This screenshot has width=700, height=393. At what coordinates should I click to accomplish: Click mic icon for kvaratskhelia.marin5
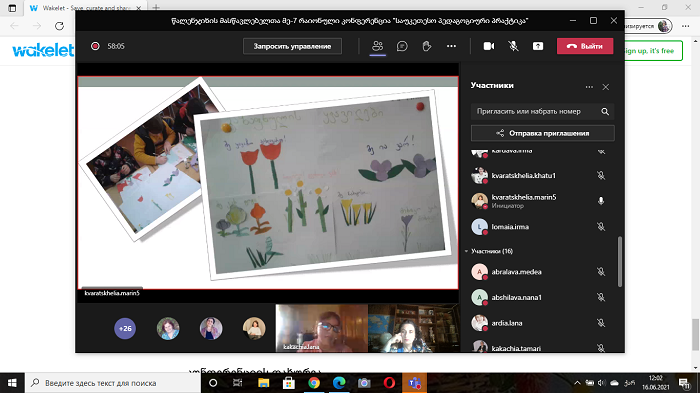tap(601, 201)
